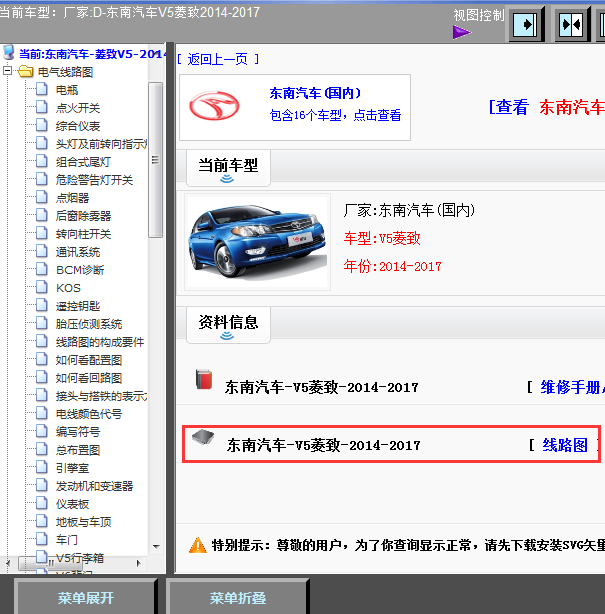605x614 pixels.
Task: Click the page icon next to 车门
Action: pos(42,539)
